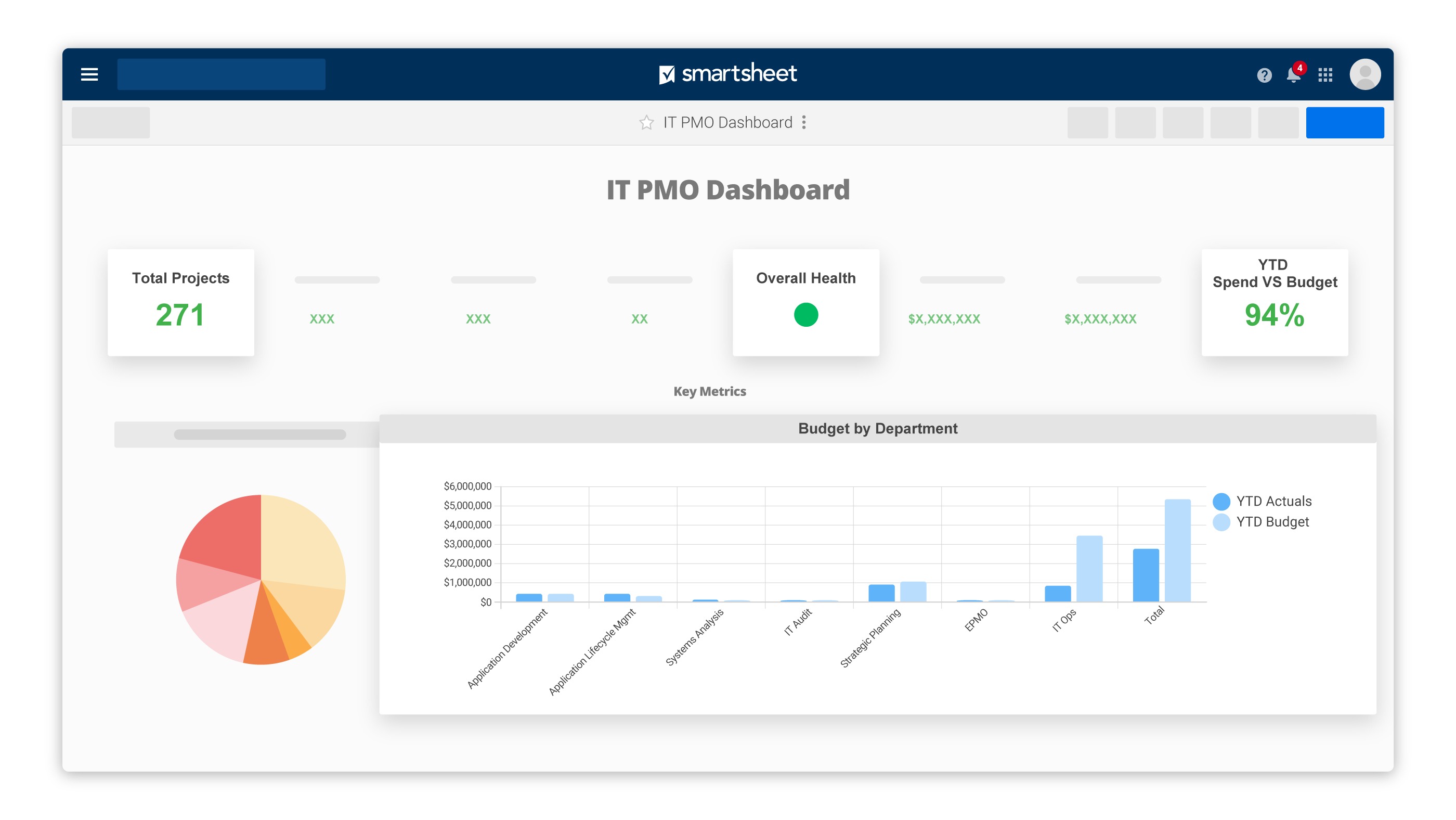Click the blue button in toolbar
Viewport: 1456px width, 820px height.
click(1344, 122)
